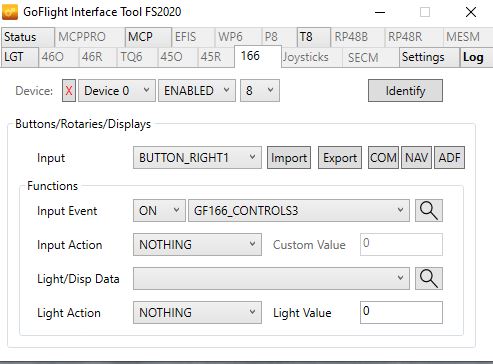Click the Identify button
The height and width of the screenshot is (364, 493).
point(405,91)
